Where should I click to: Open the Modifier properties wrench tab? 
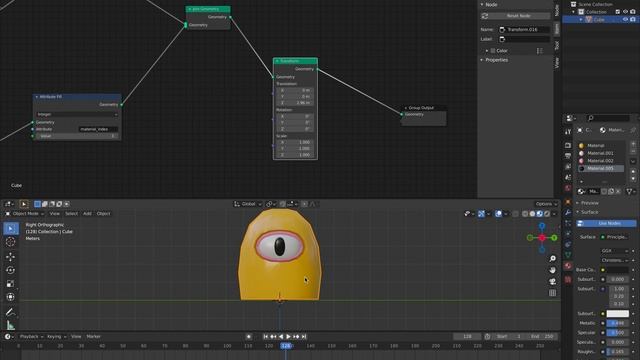pyautogui.click(x=568, y=213)
